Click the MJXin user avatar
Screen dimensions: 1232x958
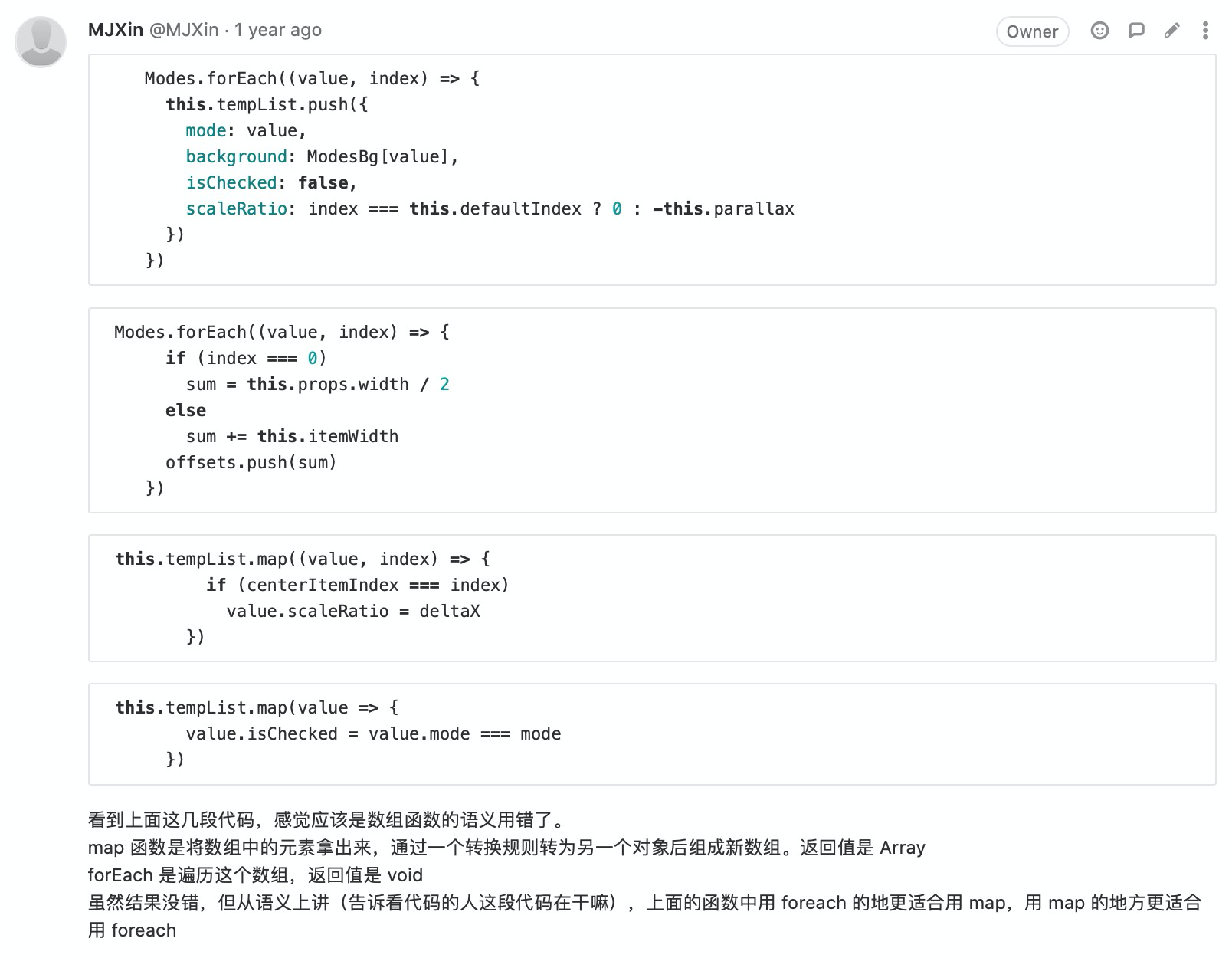coord(41,41)
